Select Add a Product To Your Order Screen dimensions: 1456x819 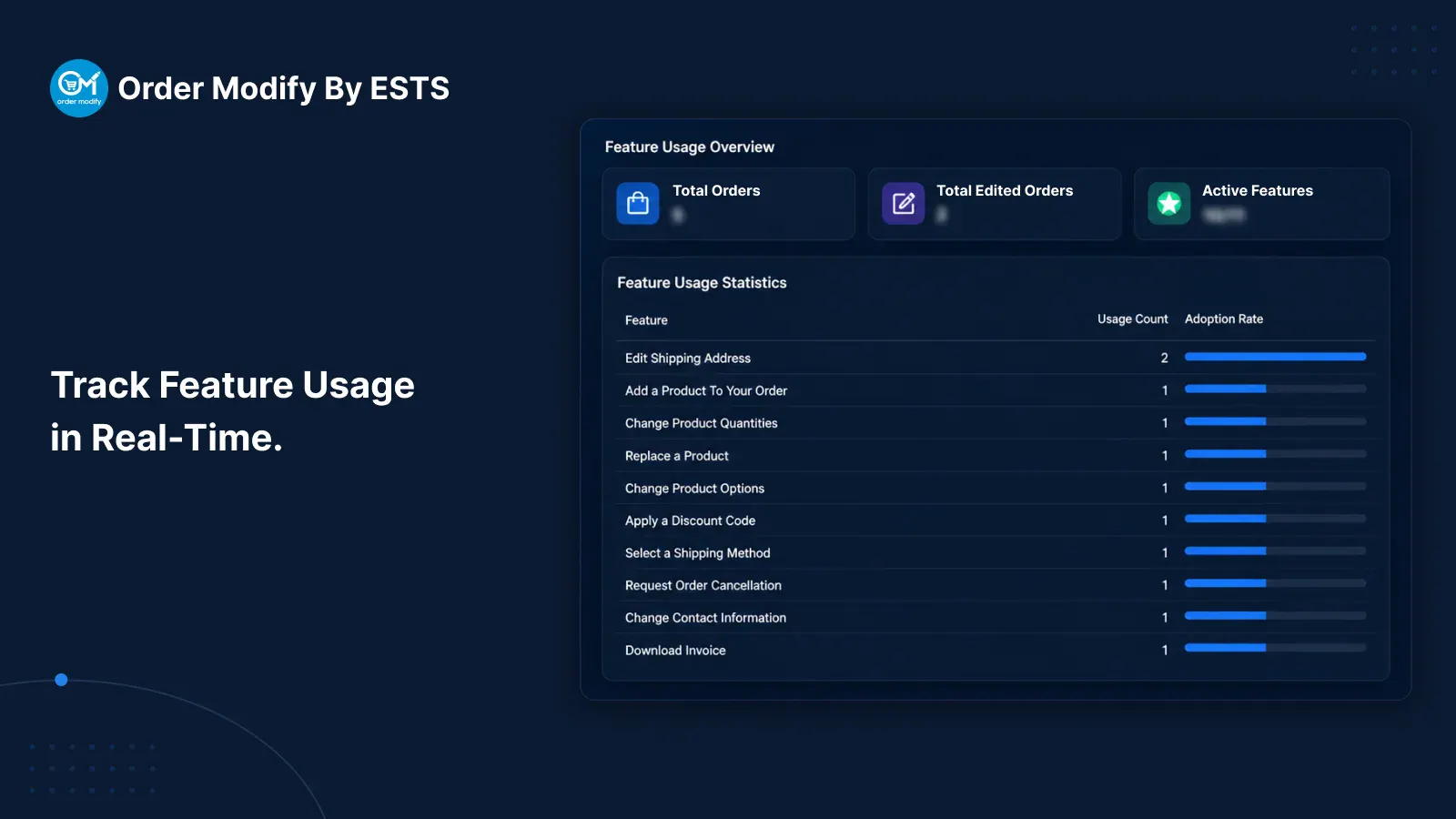pyautogui.click(x=706, y=390)
